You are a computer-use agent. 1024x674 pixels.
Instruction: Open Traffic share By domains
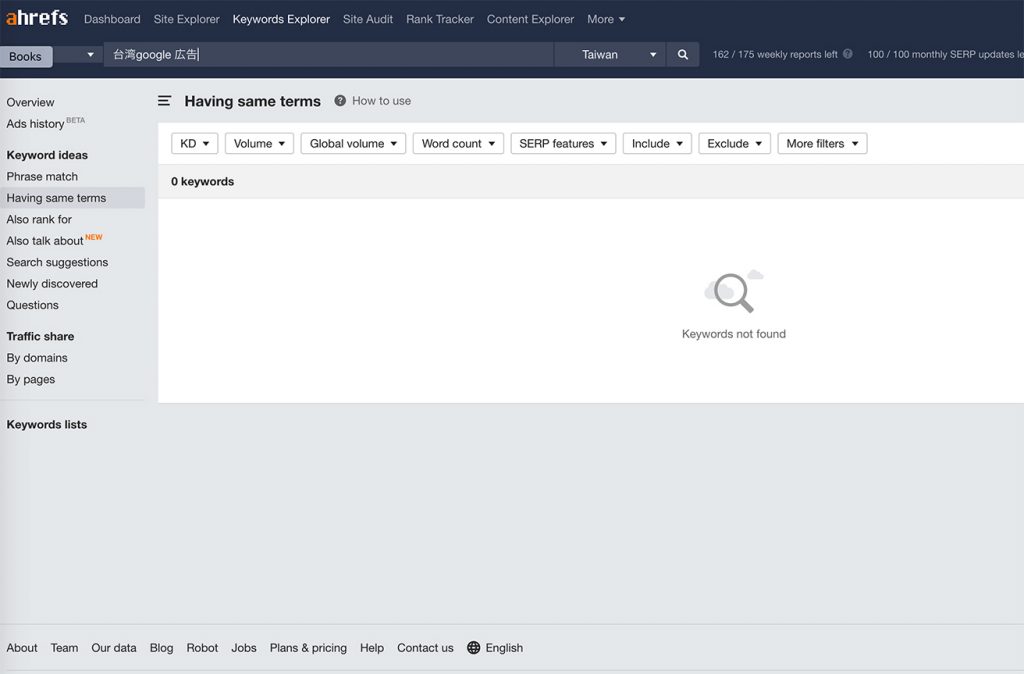pos(37,358)
